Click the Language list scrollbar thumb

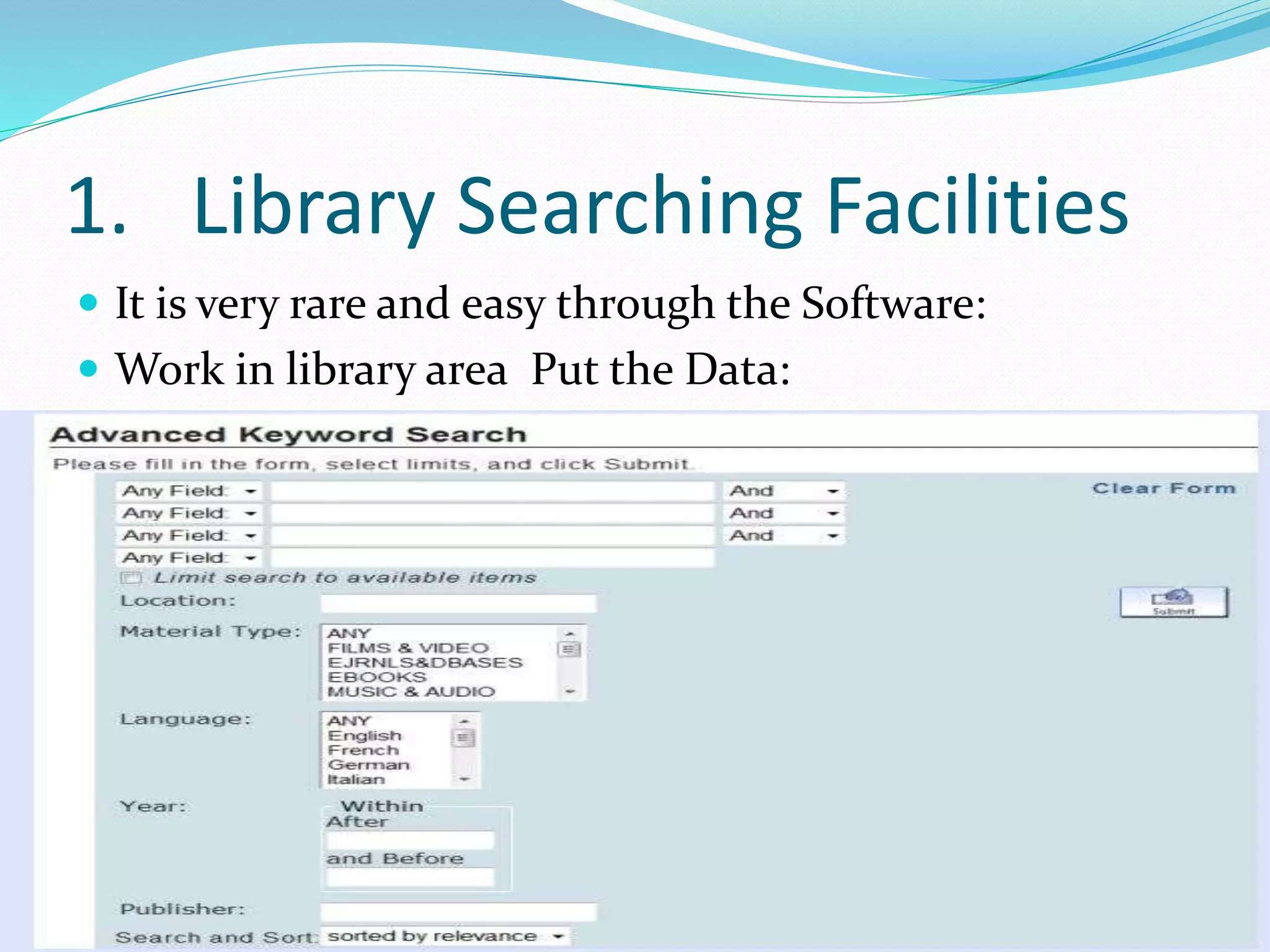click(464, 738)
